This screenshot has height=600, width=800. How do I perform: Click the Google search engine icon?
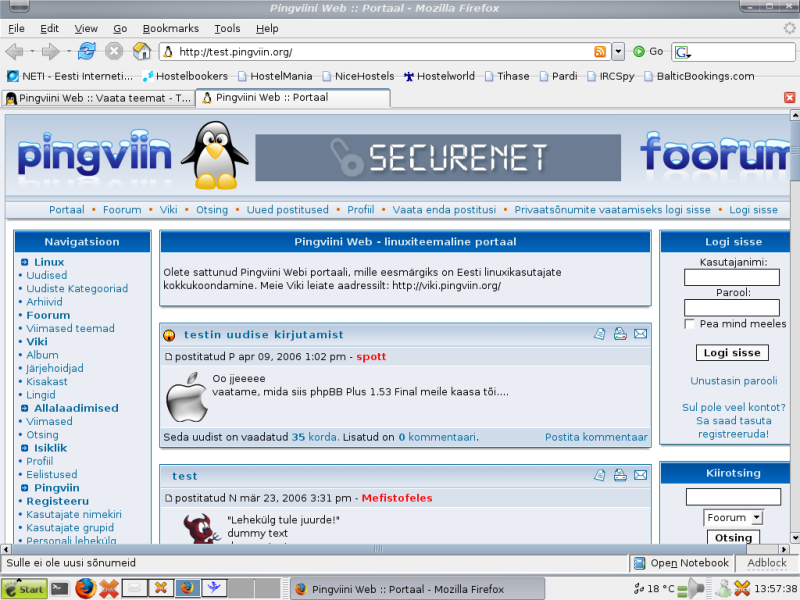click(682, 52)
